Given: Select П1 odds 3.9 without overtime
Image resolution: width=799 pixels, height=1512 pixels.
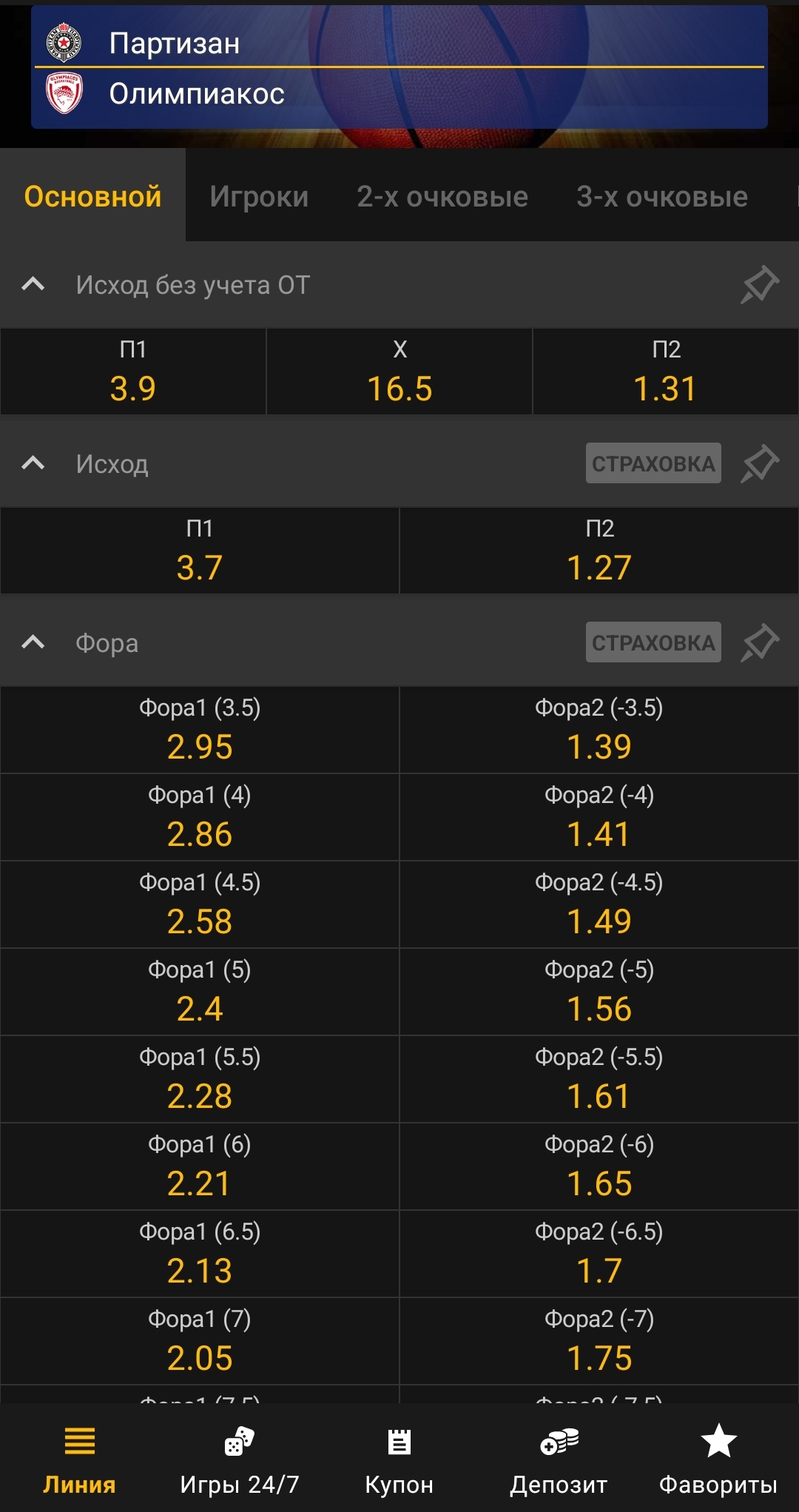Looking at the screenshot, I should click(133, 372).
